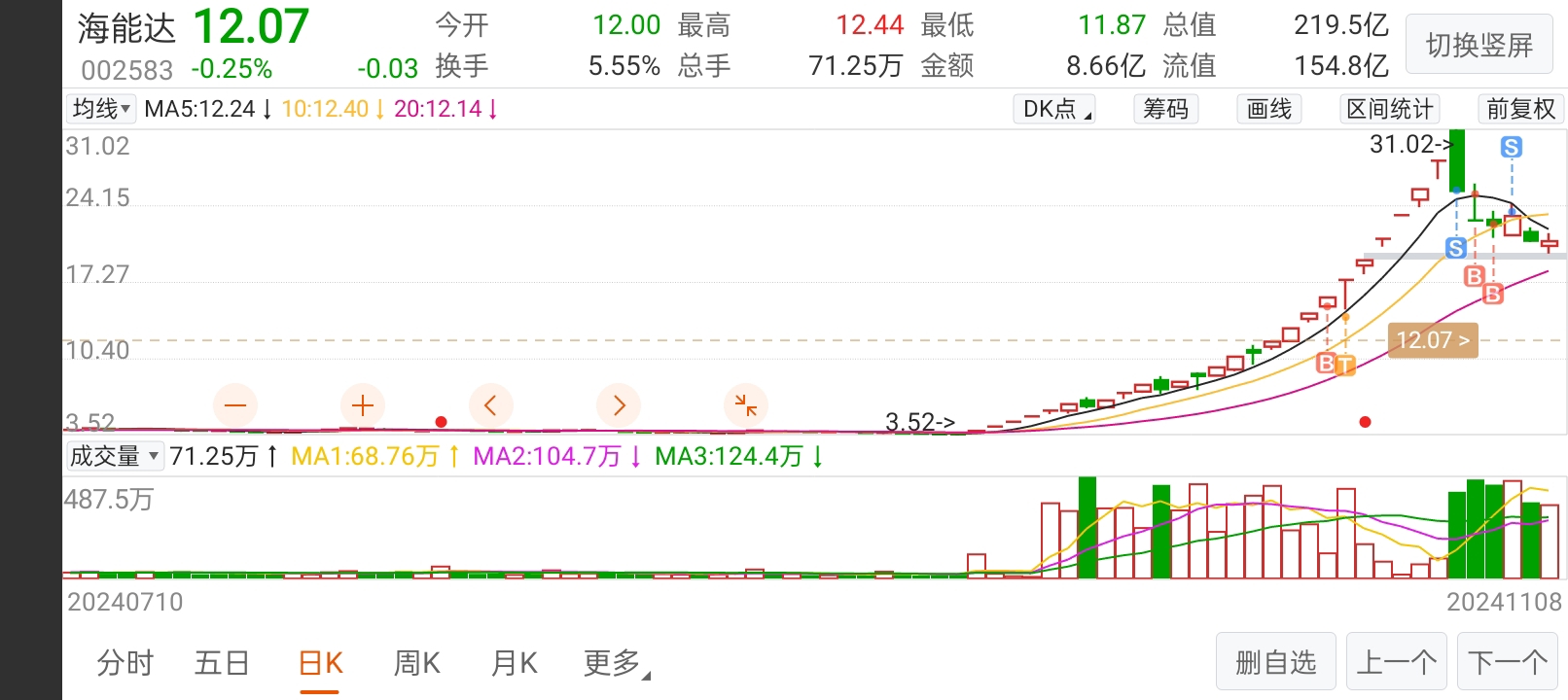This screenshot has width=1568, height=700.
Task: Click the 流值 154.8亿 value
Action: pyautogui.click(x=1341, y=66)
